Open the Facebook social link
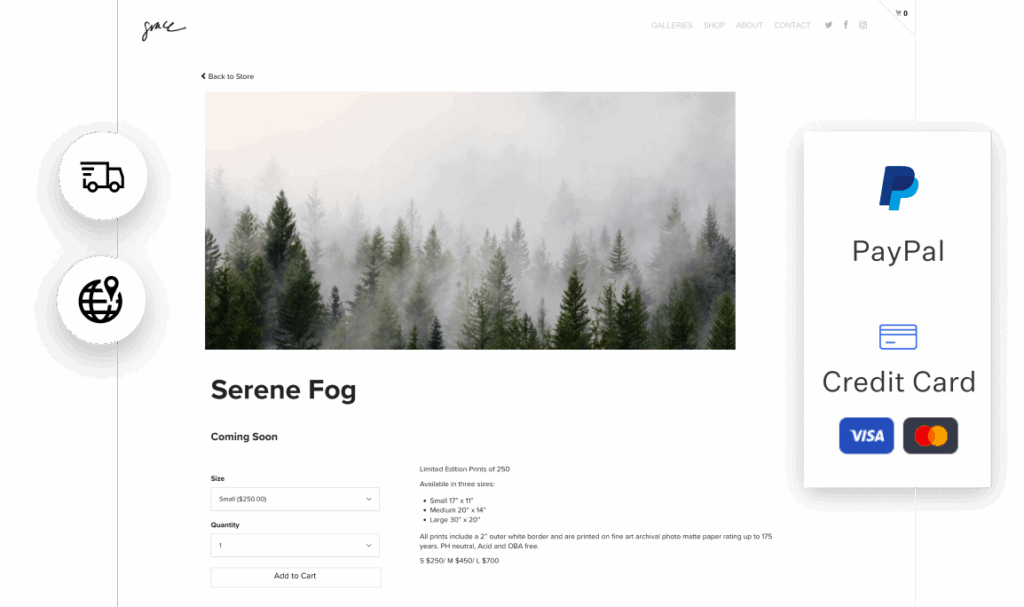Image resolution: width=1024 pixels, height=607 pixels. point(846,25)
